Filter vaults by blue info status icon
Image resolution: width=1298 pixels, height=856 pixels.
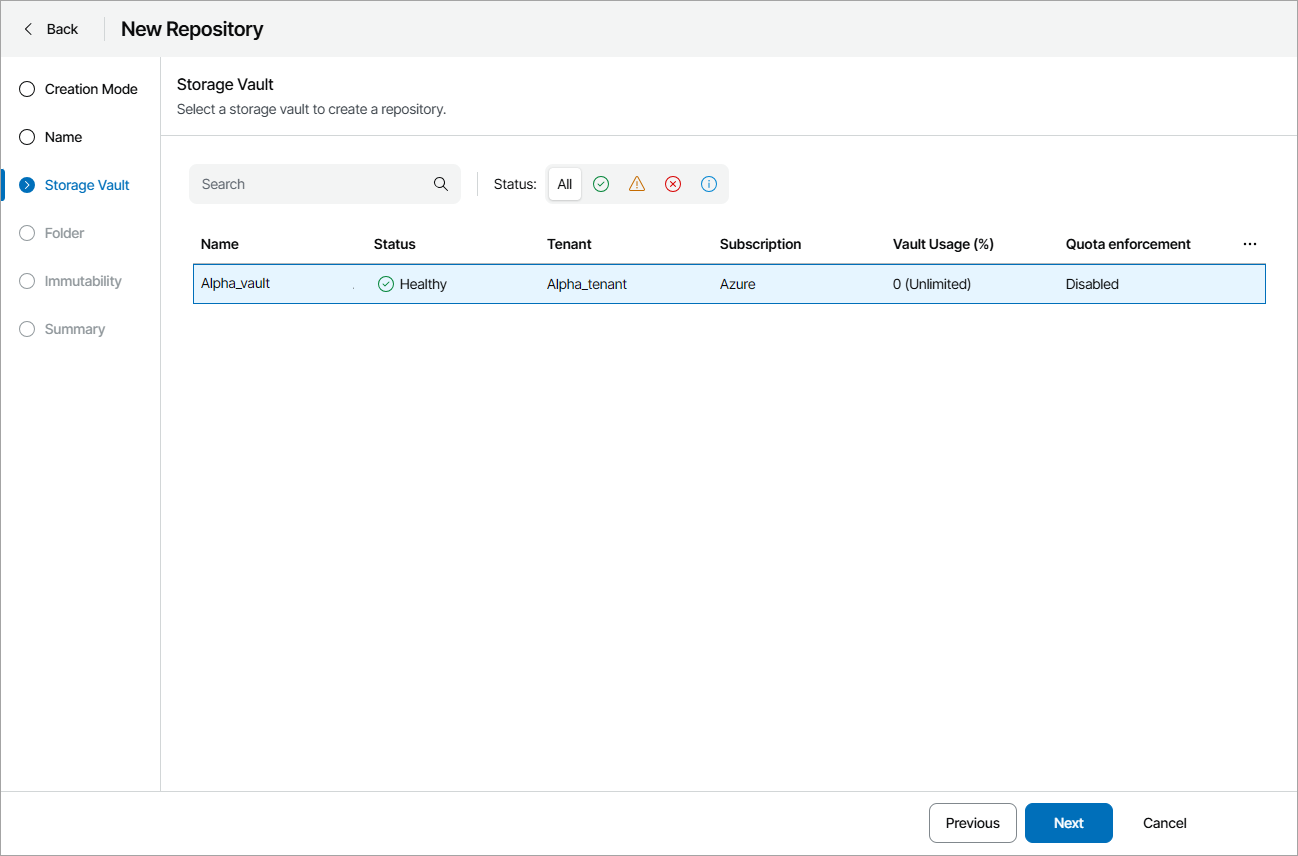[709, 184]
